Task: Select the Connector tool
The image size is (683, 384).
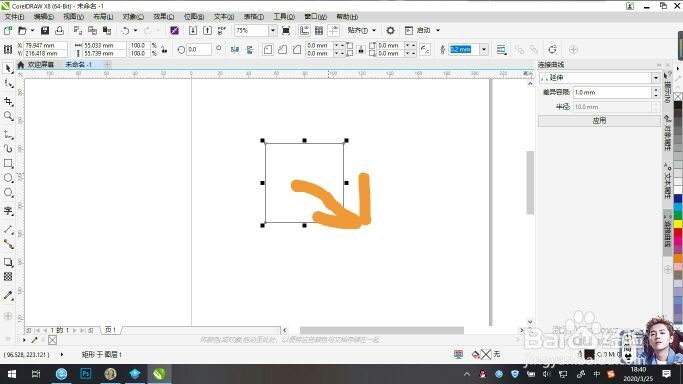Action: click(x=8, y=244)
